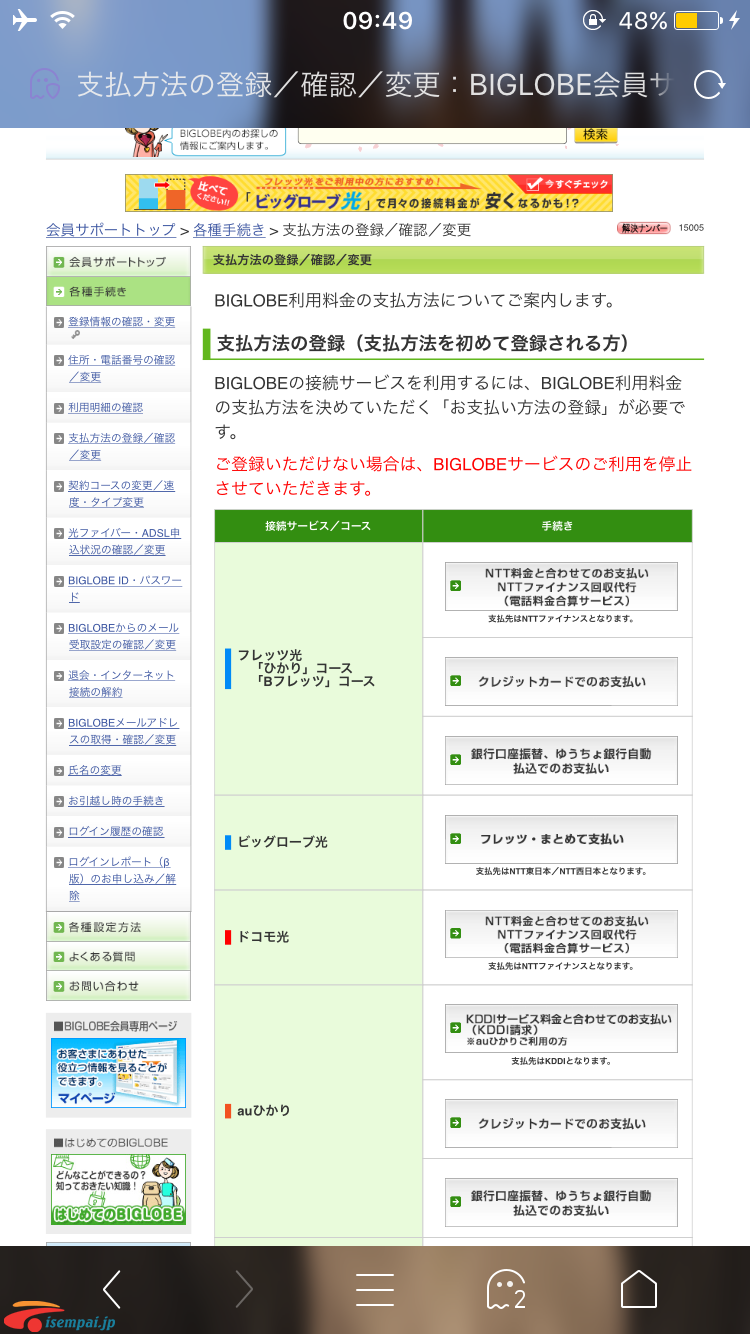
Task: Open the hamburger menu in bottom toolbar
Action: click(x=375, y=1290)
